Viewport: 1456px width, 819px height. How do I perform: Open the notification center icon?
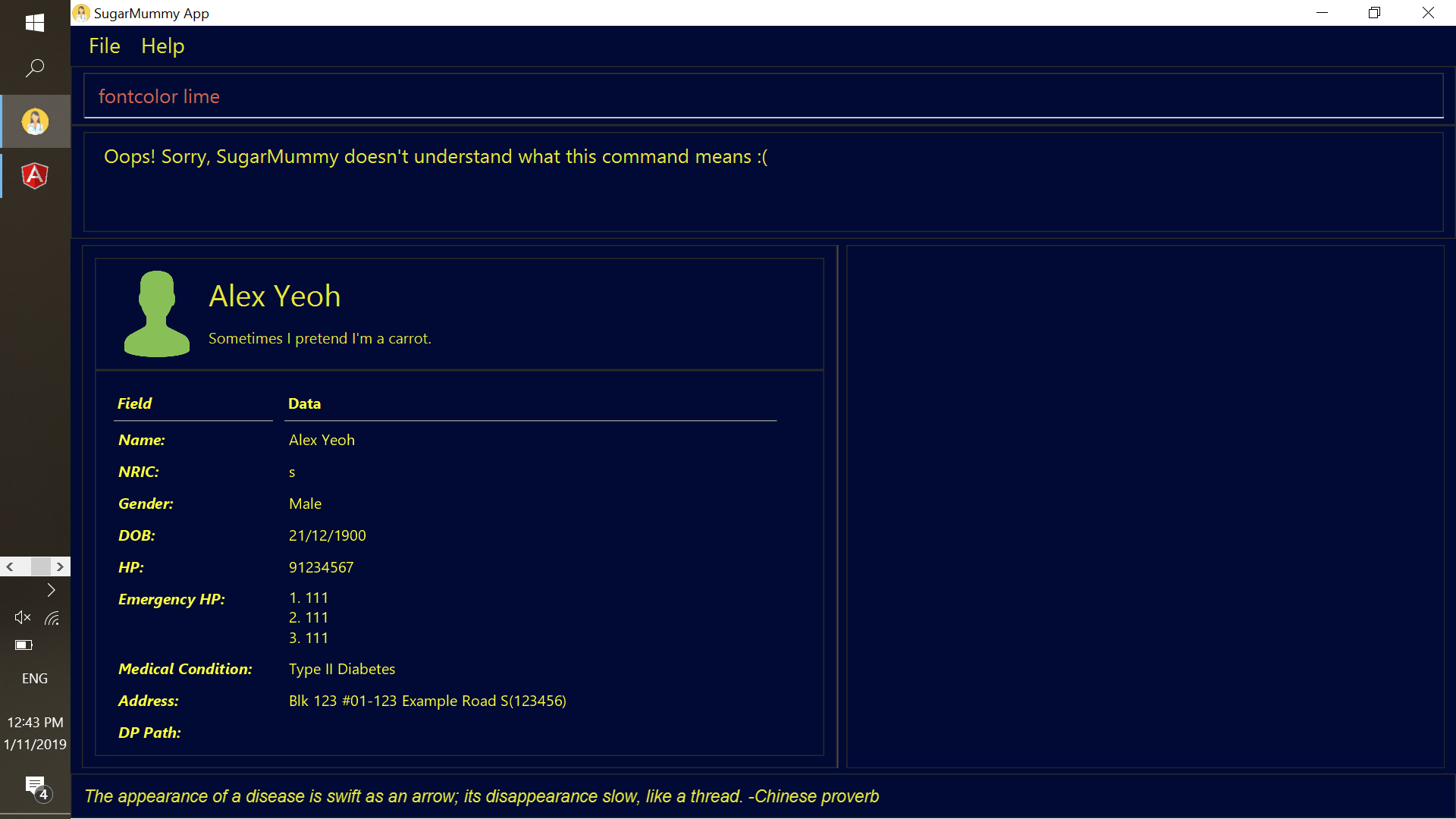pos(36,786)
